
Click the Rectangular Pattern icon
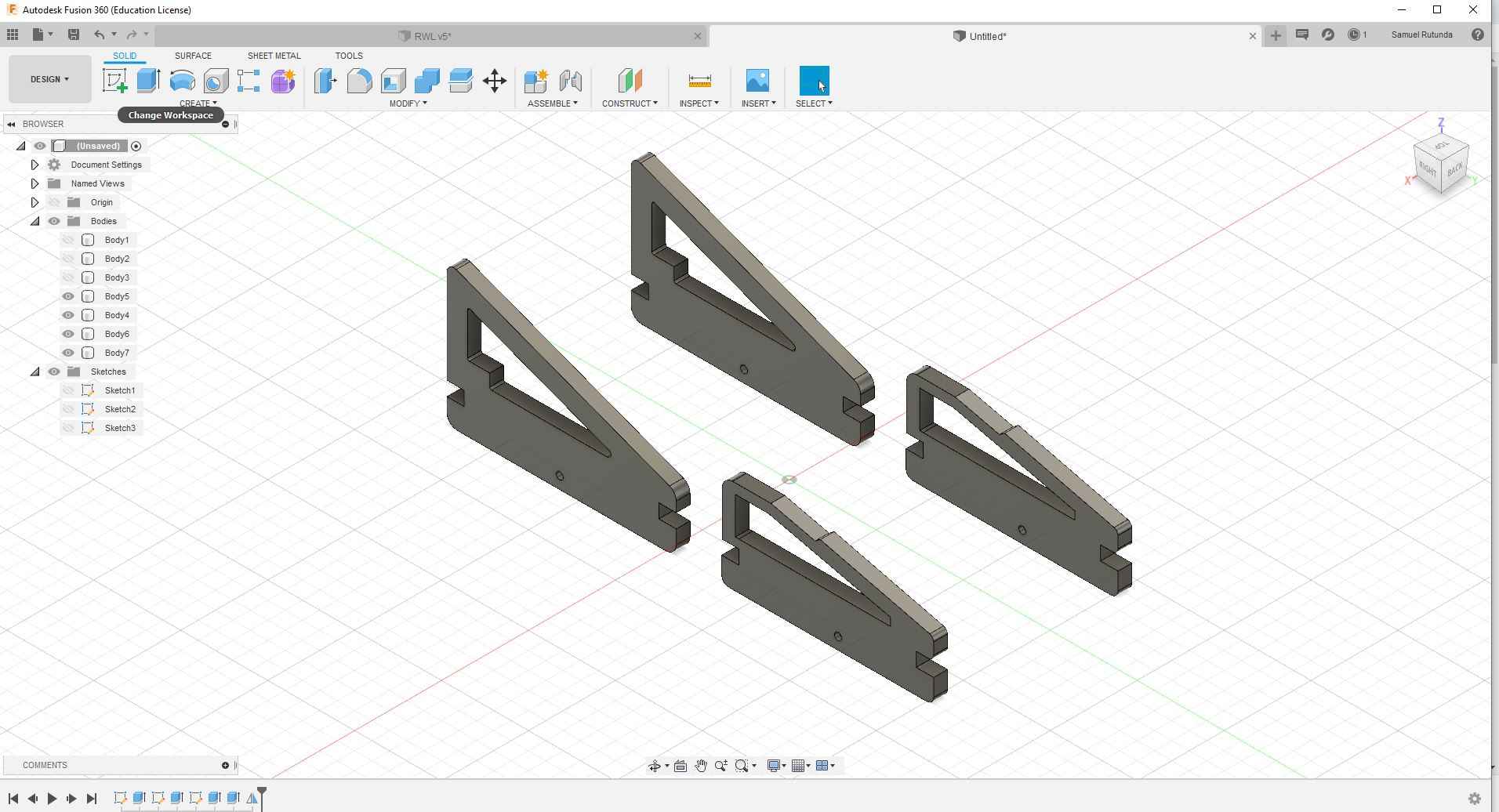[249, 81]
